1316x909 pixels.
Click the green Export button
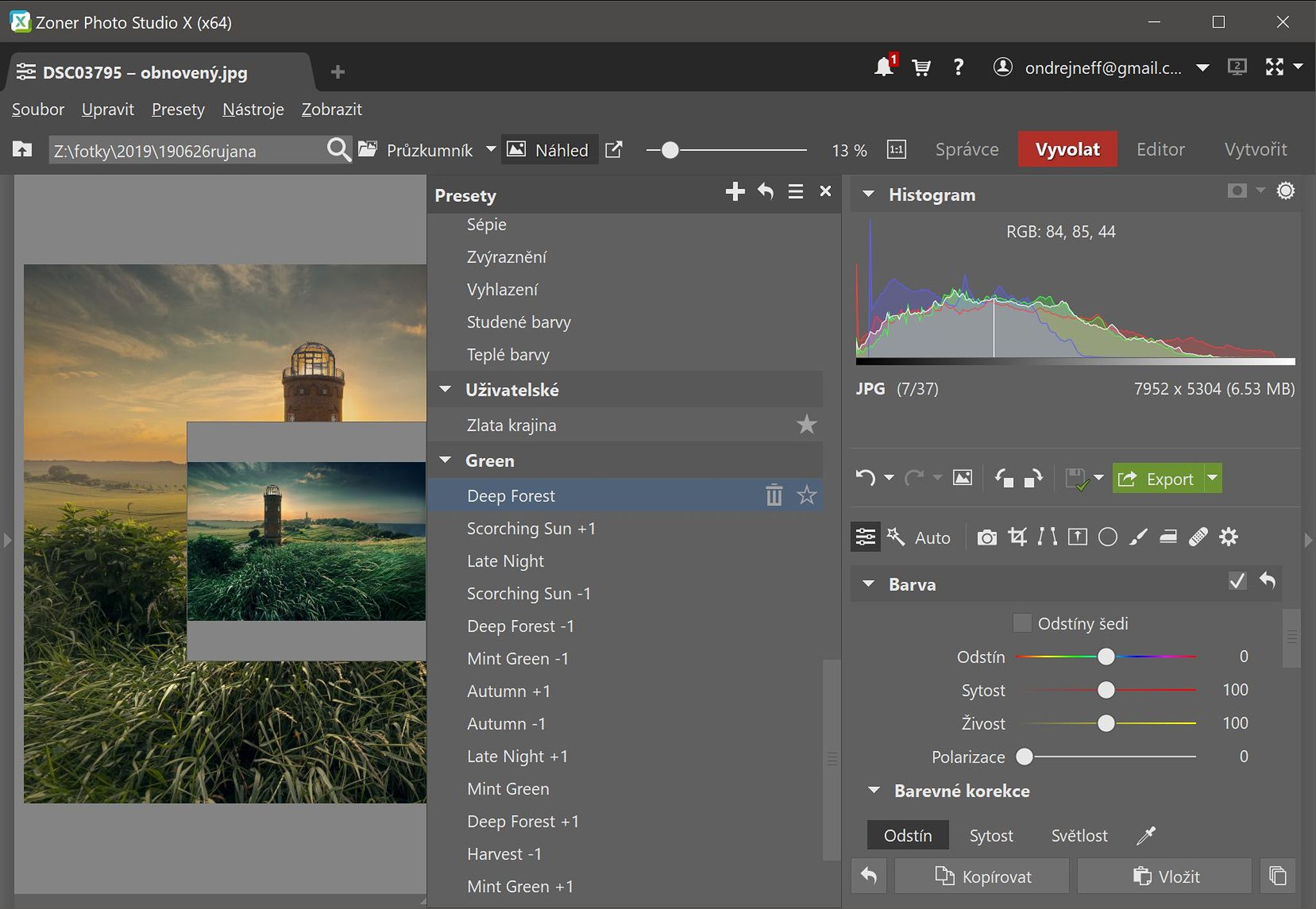coord(1158,478)
